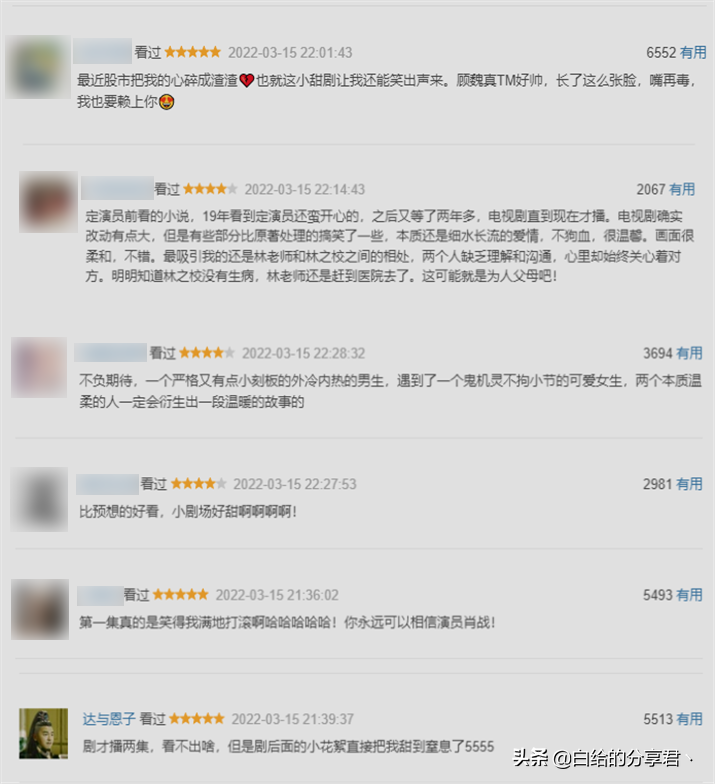Open the avatar beside the 22:14:43 review

[x=48, y=202]
